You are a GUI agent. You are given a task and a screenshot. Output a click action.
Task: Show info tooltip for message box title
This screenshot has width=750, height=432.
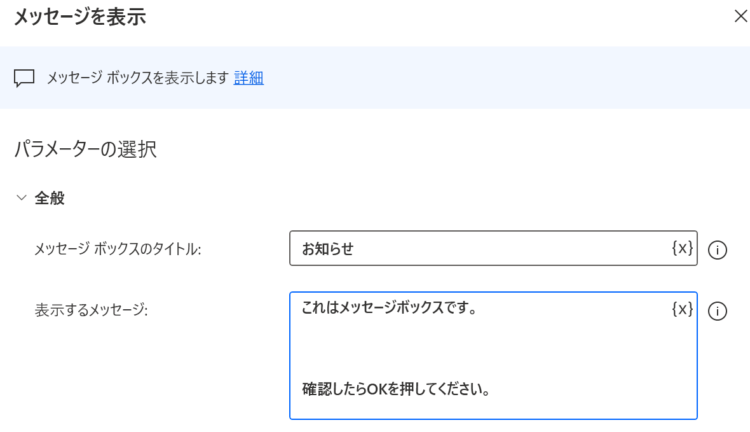pyautogui.click(x=717, y=250)
